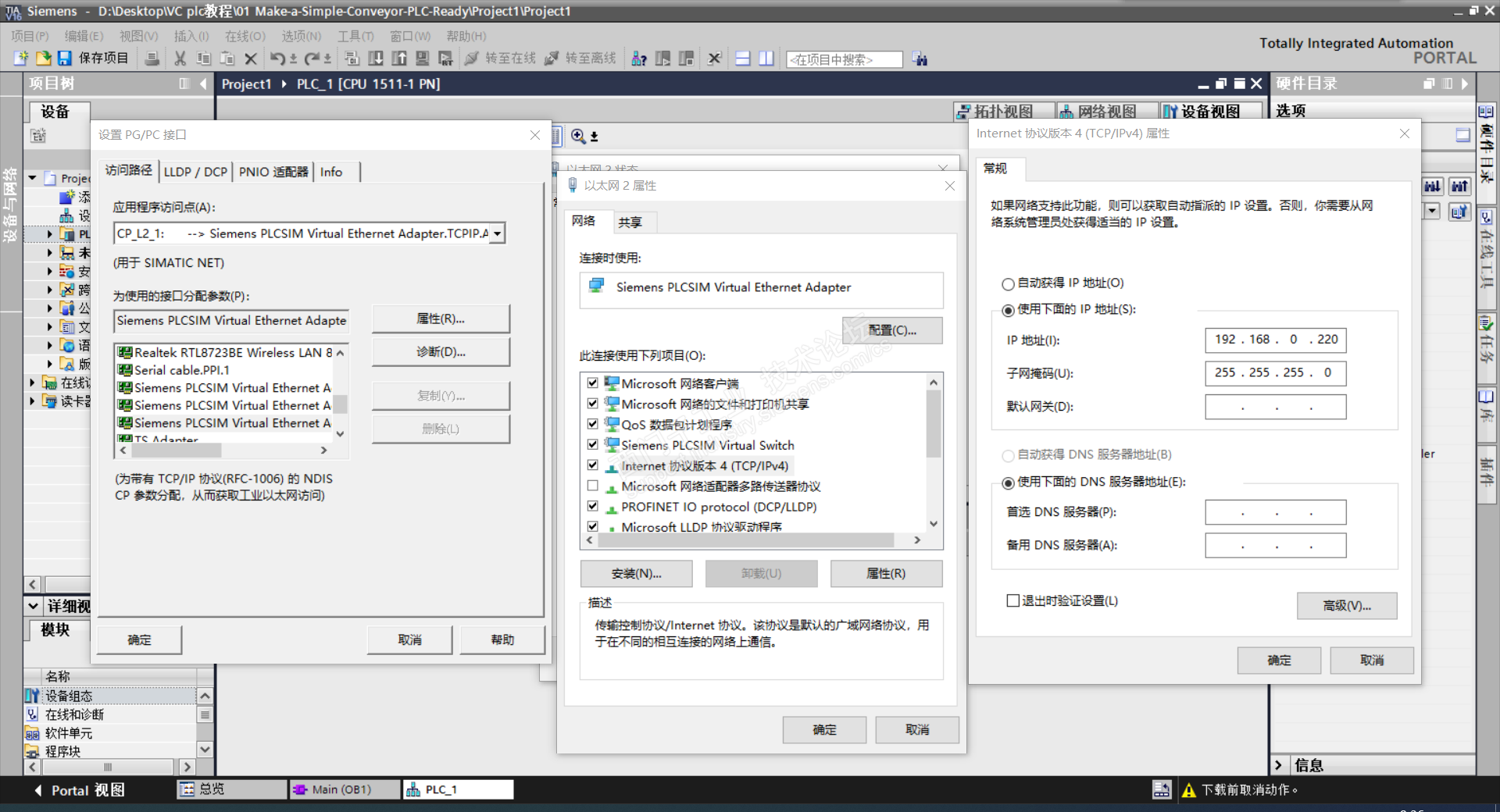1500x812 pixels.
Task: Click the 安装(N)... button
Action: pos(636,574)
